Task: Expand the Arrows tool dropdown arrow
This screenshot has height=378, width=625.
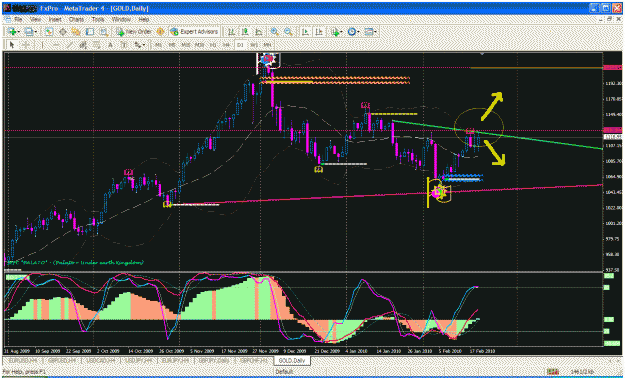Action: [144, 45]
